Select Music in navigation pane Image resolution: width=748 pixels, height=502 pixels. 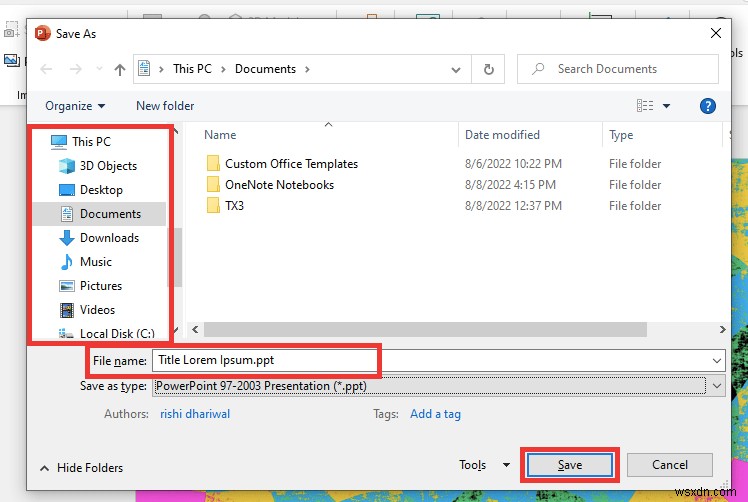point(95,261)
